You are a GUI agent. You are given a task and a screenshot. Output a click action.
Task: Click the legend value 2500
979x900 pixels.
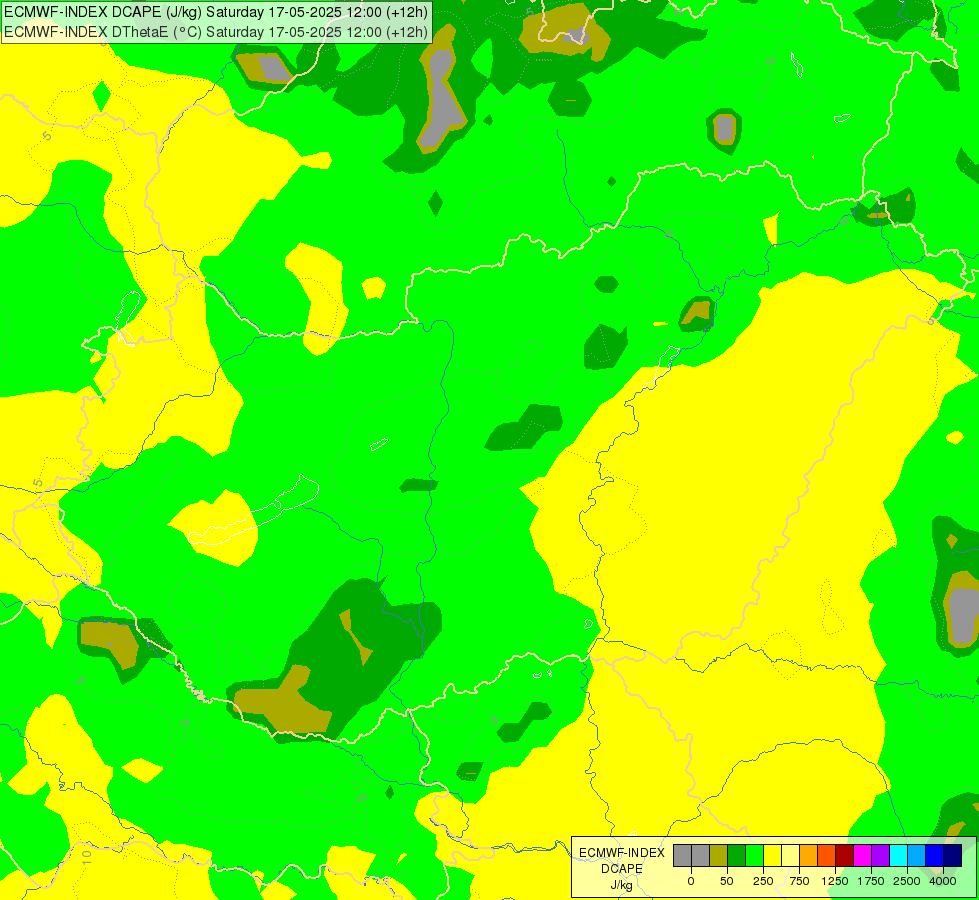907,881
